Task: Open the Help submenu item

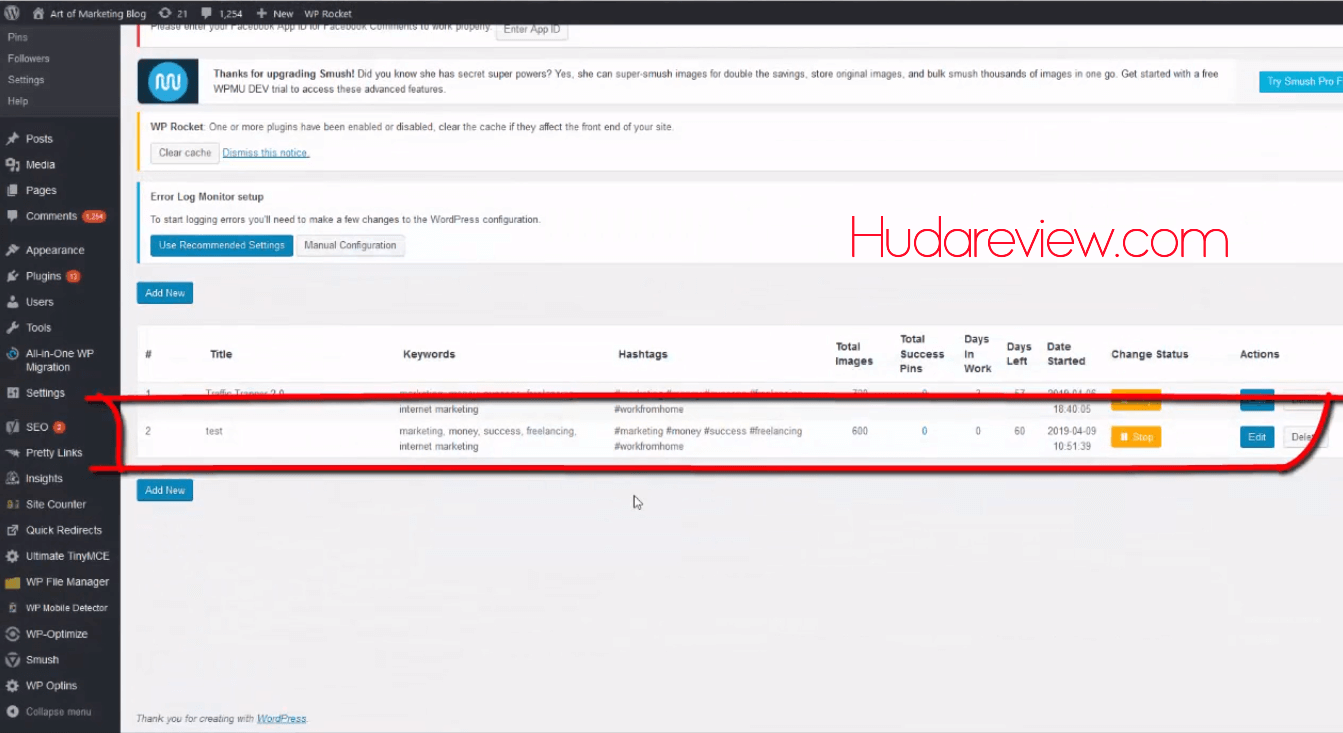Action: [18, 101]
